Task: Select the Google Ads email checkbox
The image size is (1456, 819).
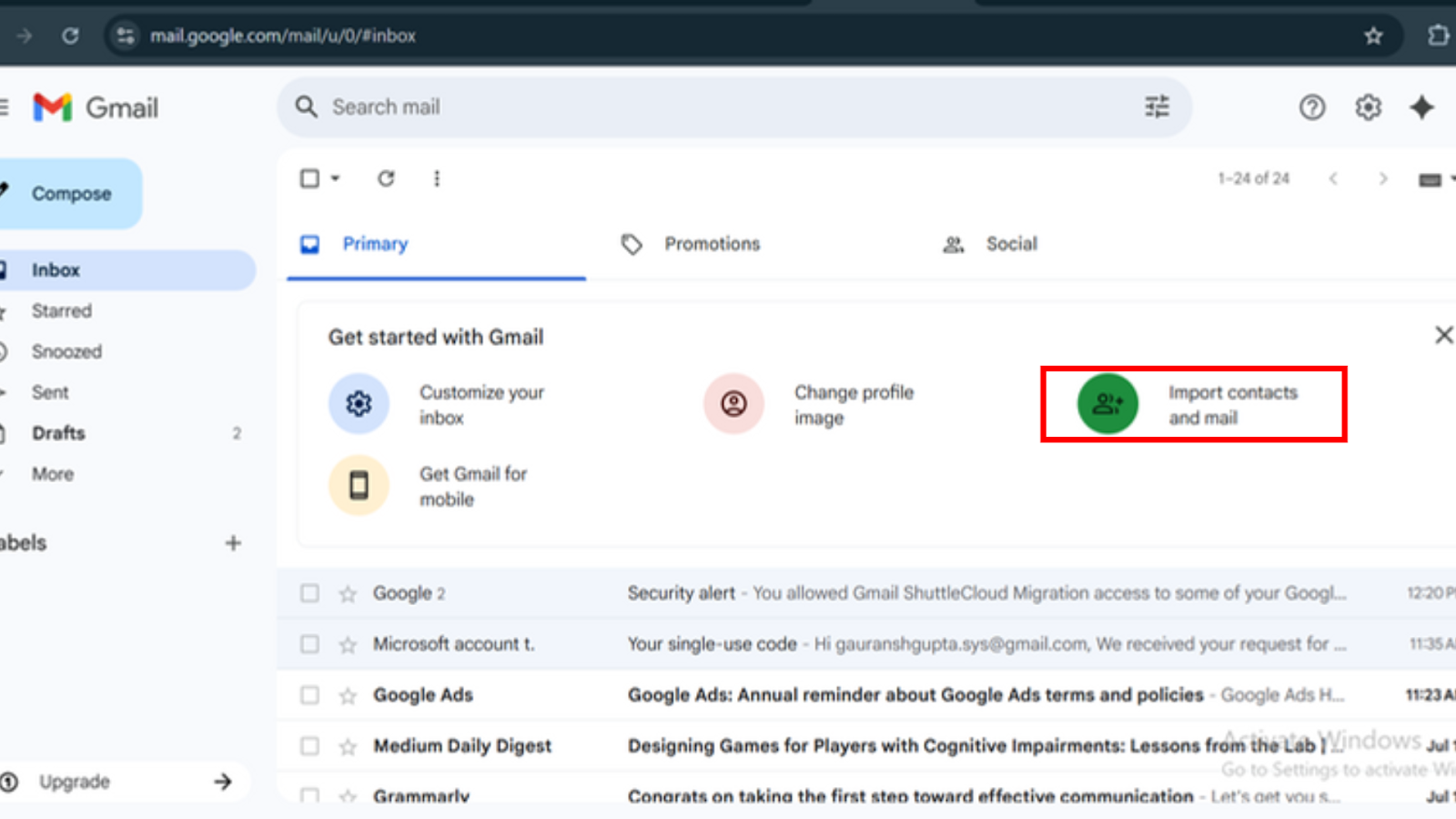Action: point(310,695)
